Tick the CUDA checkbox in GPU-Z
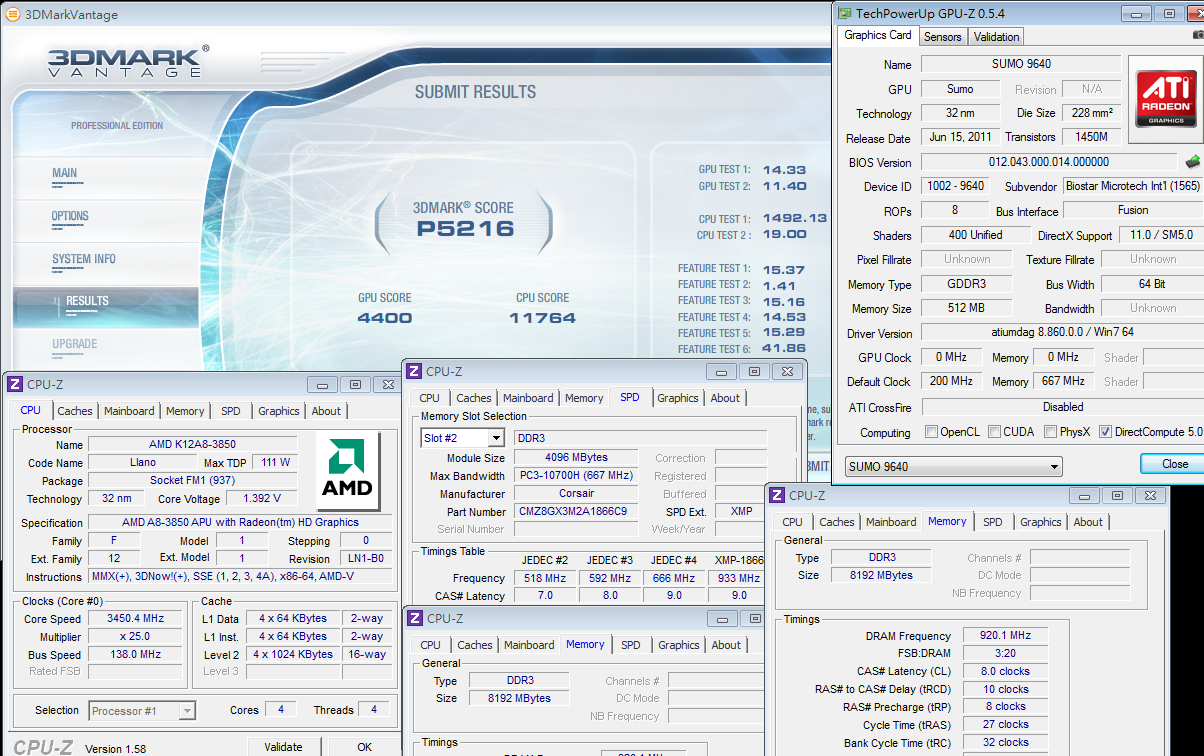 (995, 432)
